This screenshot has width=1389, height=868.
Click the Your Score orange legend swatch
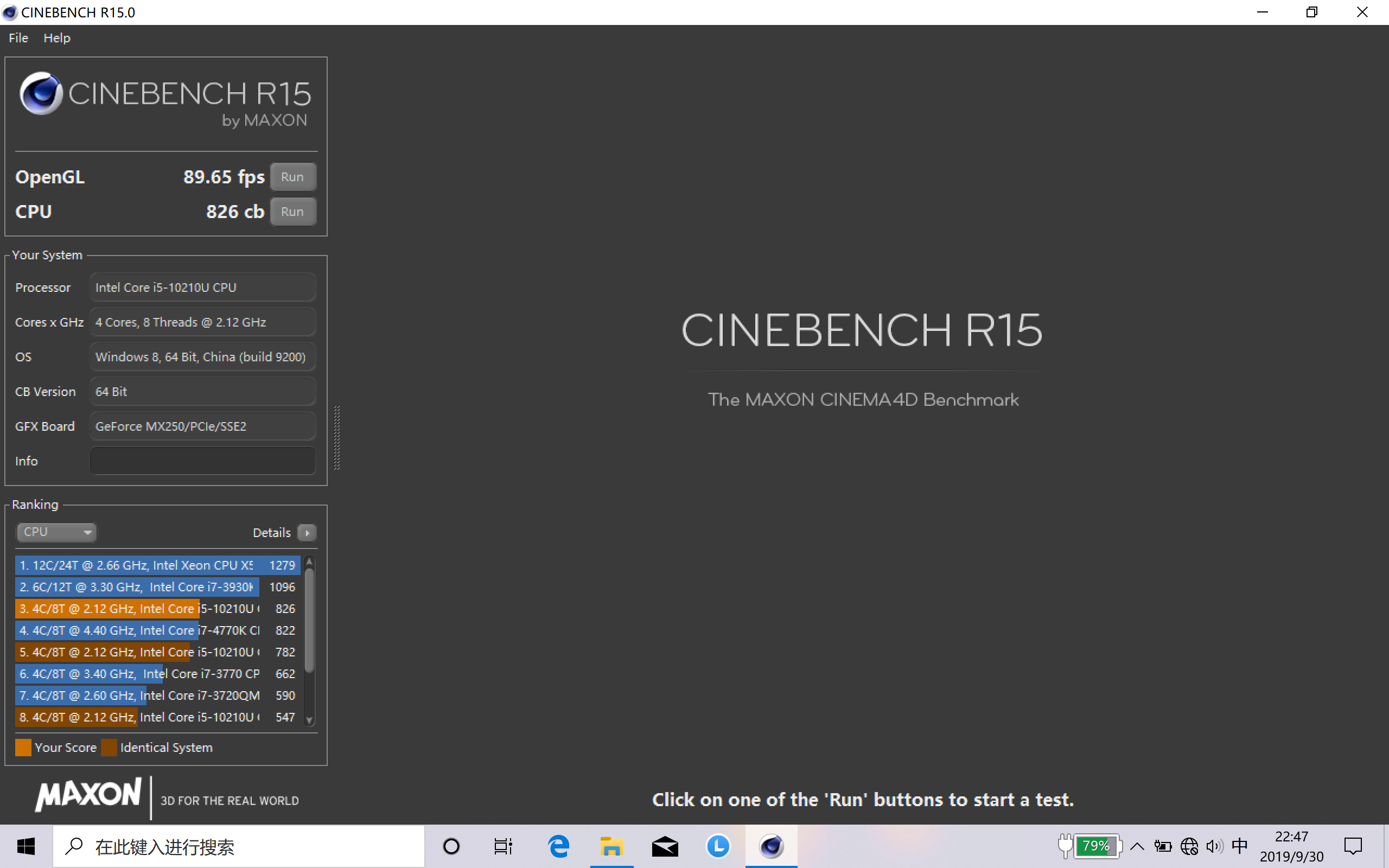click(x=23, y=748)
